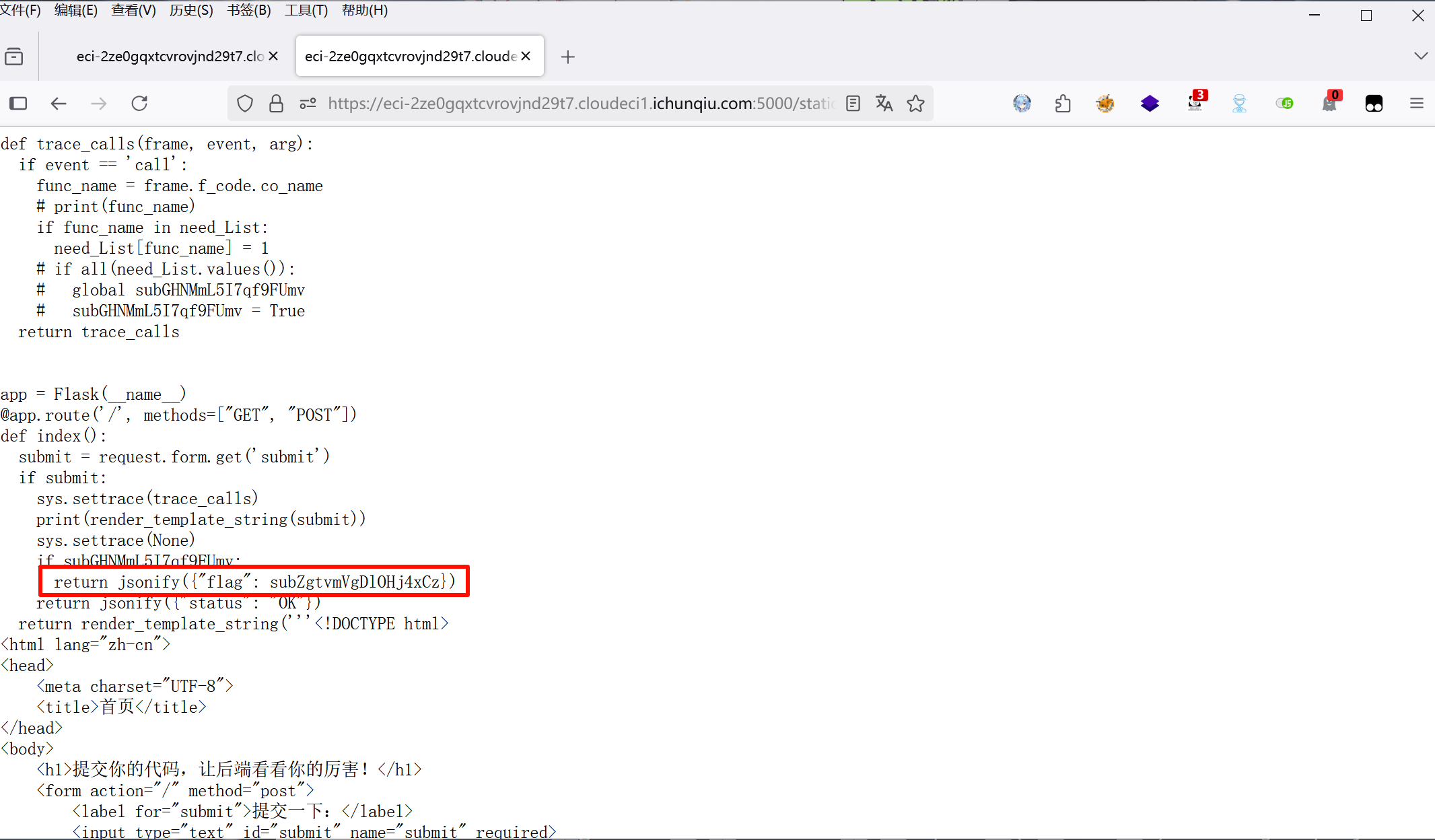Toggle reader view in address bar
This screenshot has height=840, width=1435.
tap(853, 103)
